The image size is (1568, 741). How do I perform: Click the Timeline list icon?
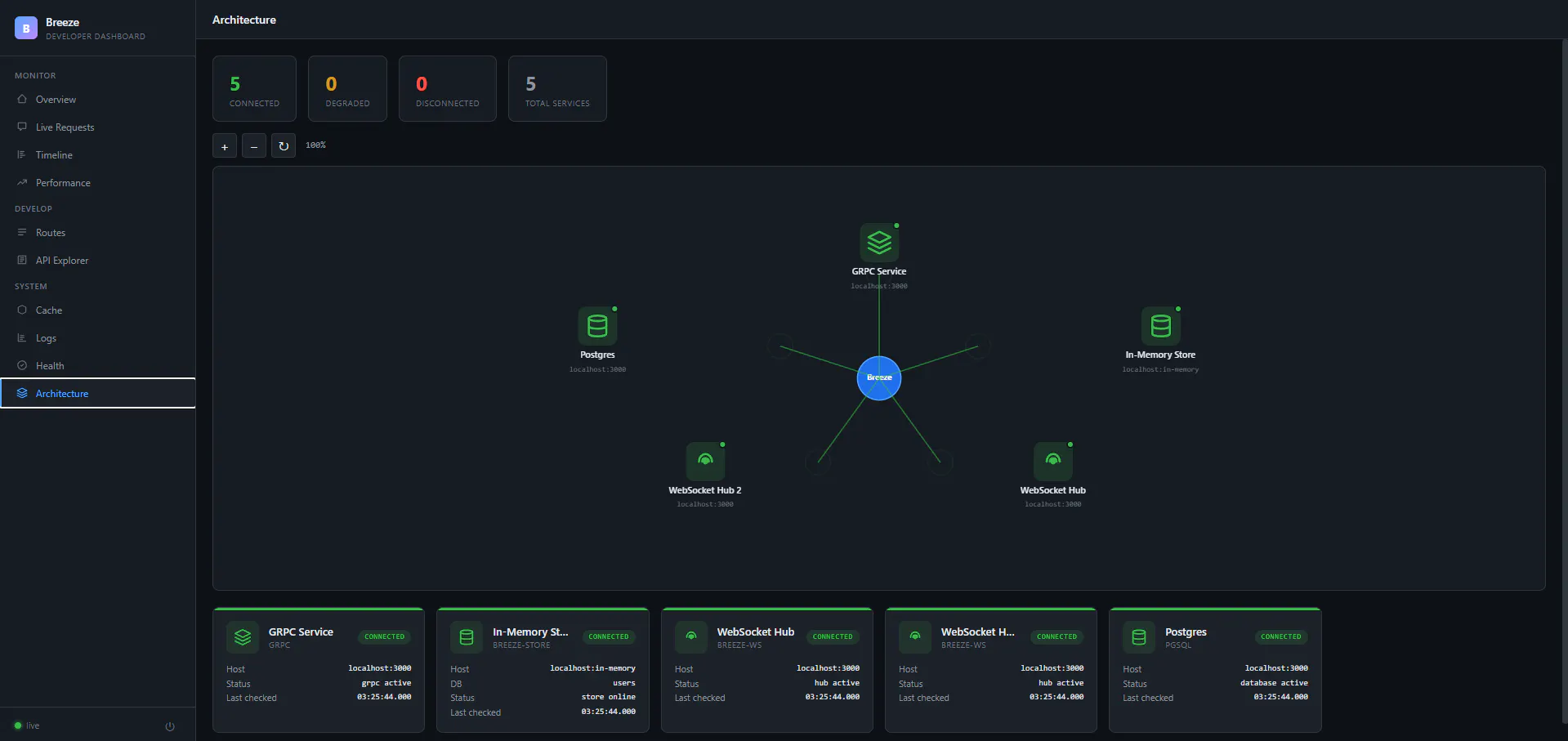[x=22, y=154]
